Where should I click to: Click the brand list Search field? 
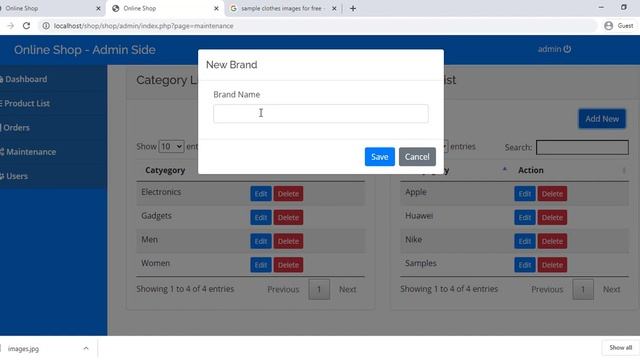click(582, 147)
